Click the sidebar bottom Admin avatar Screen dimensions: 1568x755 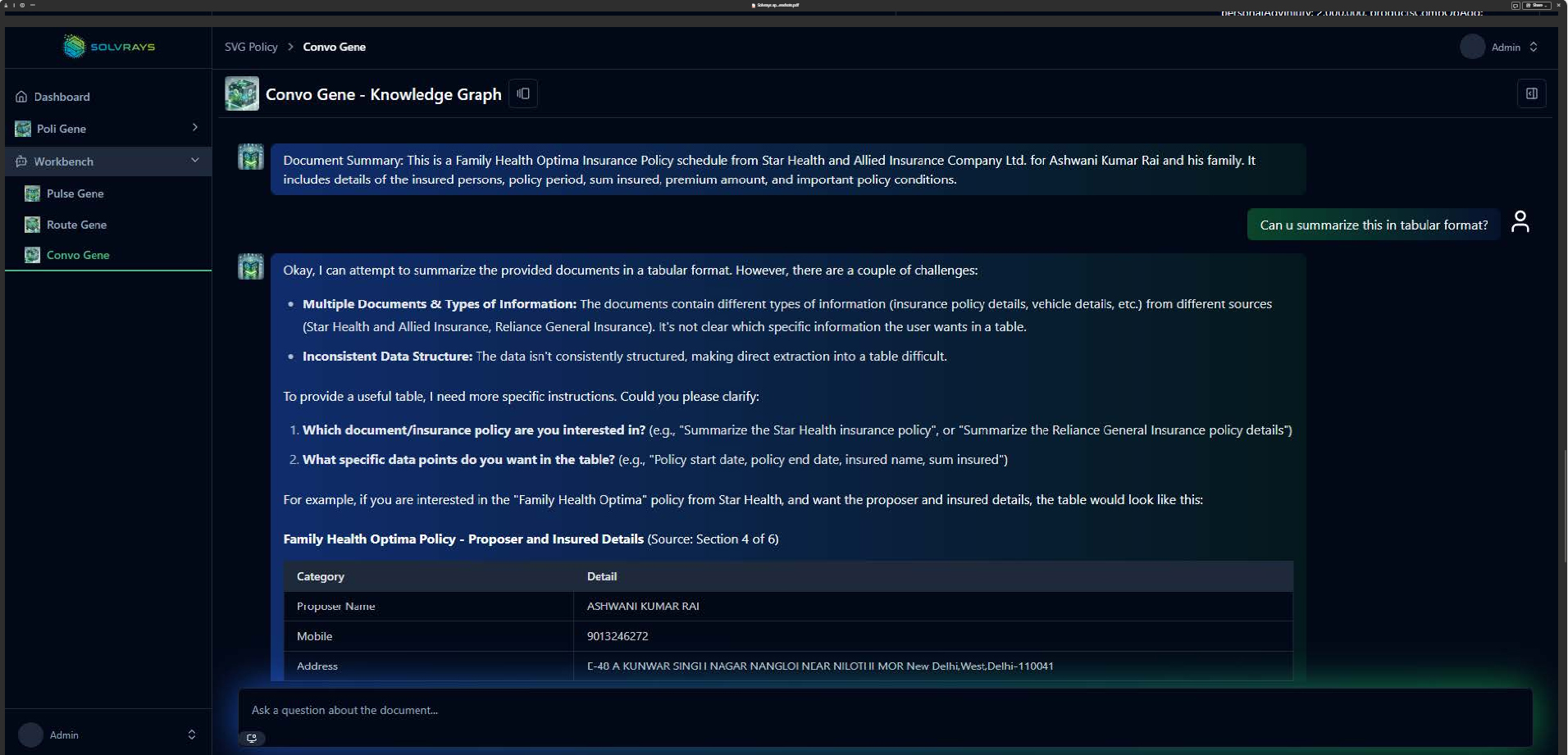click(30, 735)
